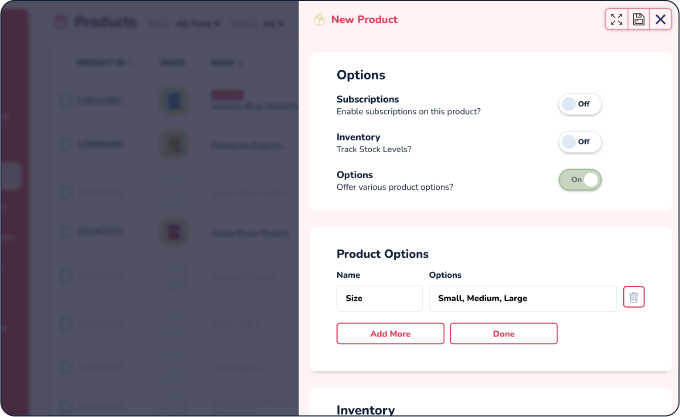Check the first product row checkbox
680x417 pixels.
pos(66,101)
